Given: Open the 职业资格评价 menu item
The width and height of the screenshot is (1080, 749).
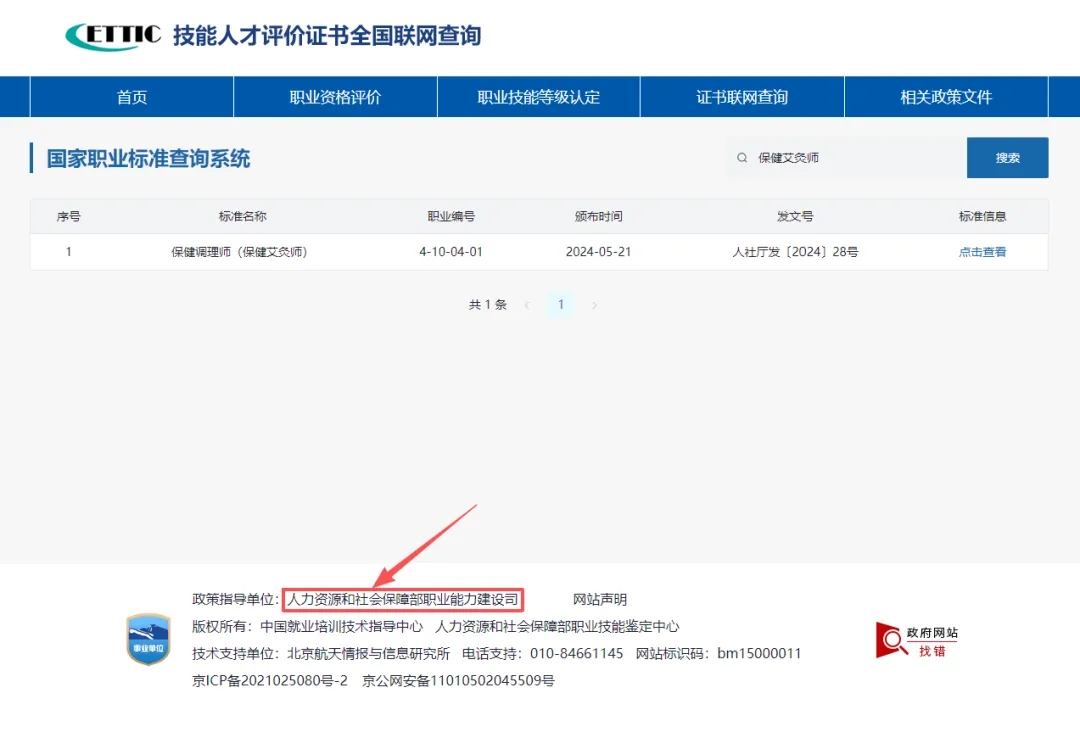Looking at the screenshot, I should click(x=335, y=97).
